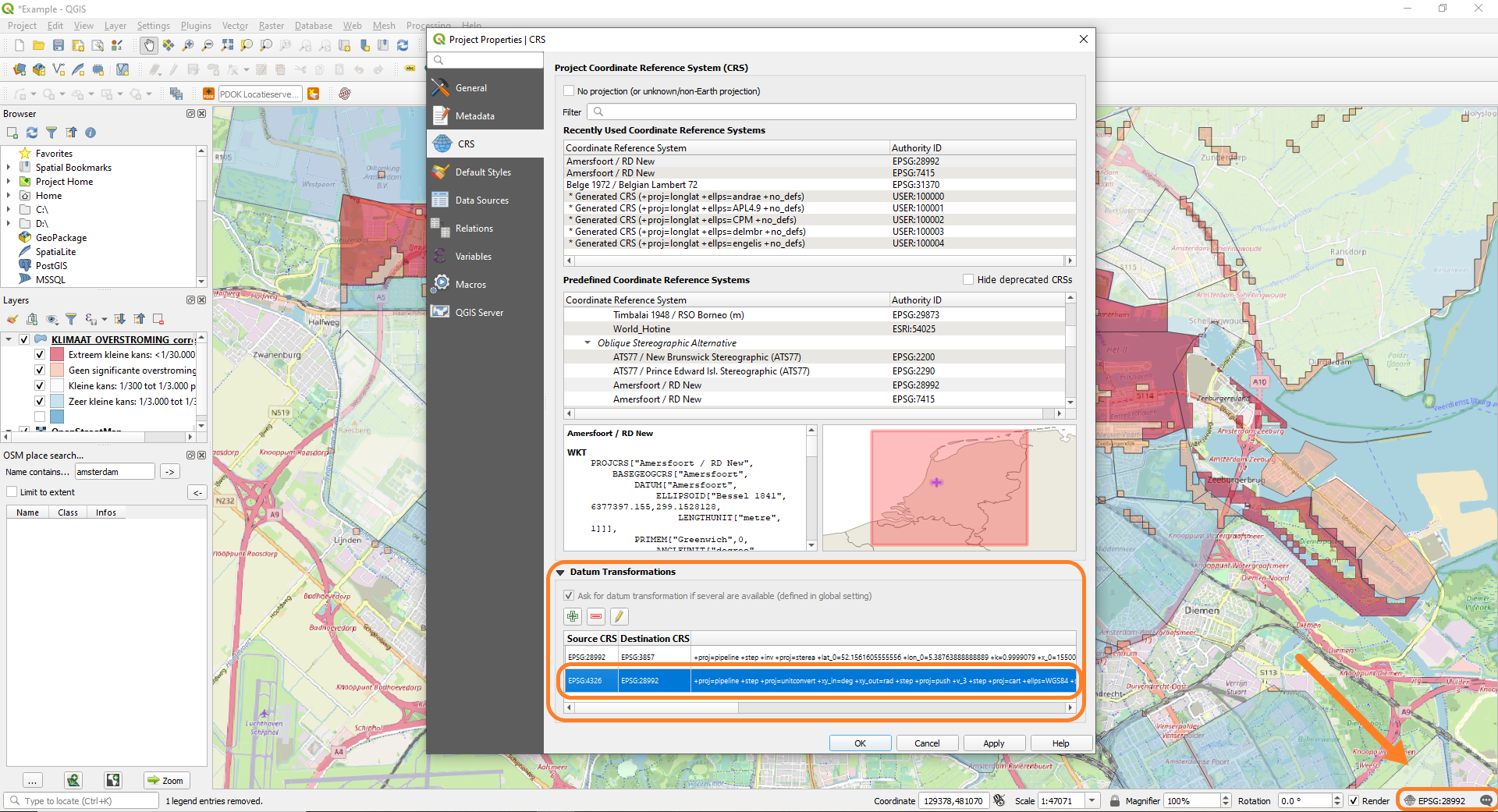This screenshot has width=1498, height=812.
Task: Enable the No projection checkbox
Action: [569, 91]
